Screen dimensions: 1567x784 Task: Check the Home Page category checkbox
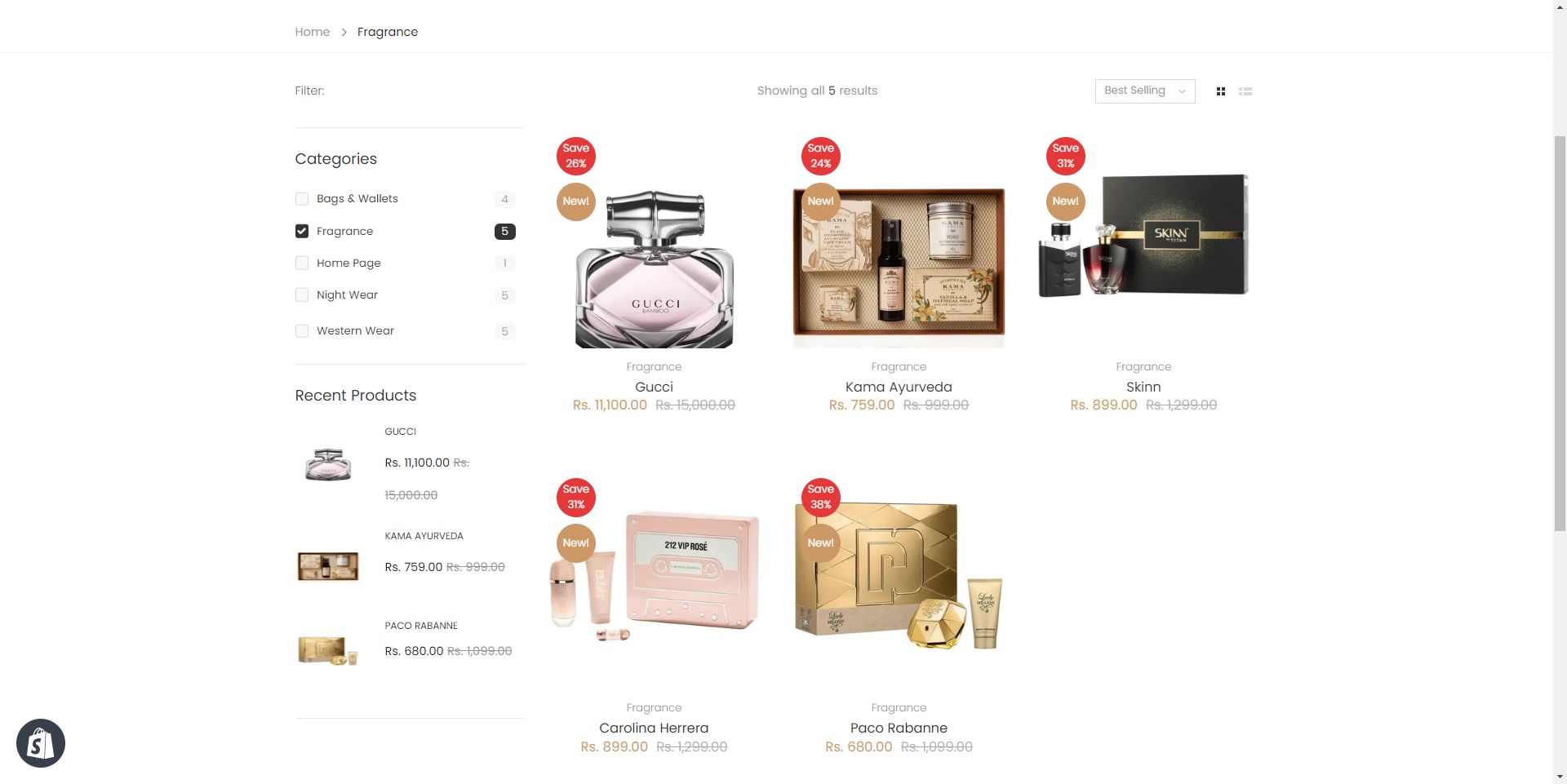point(302,263)
